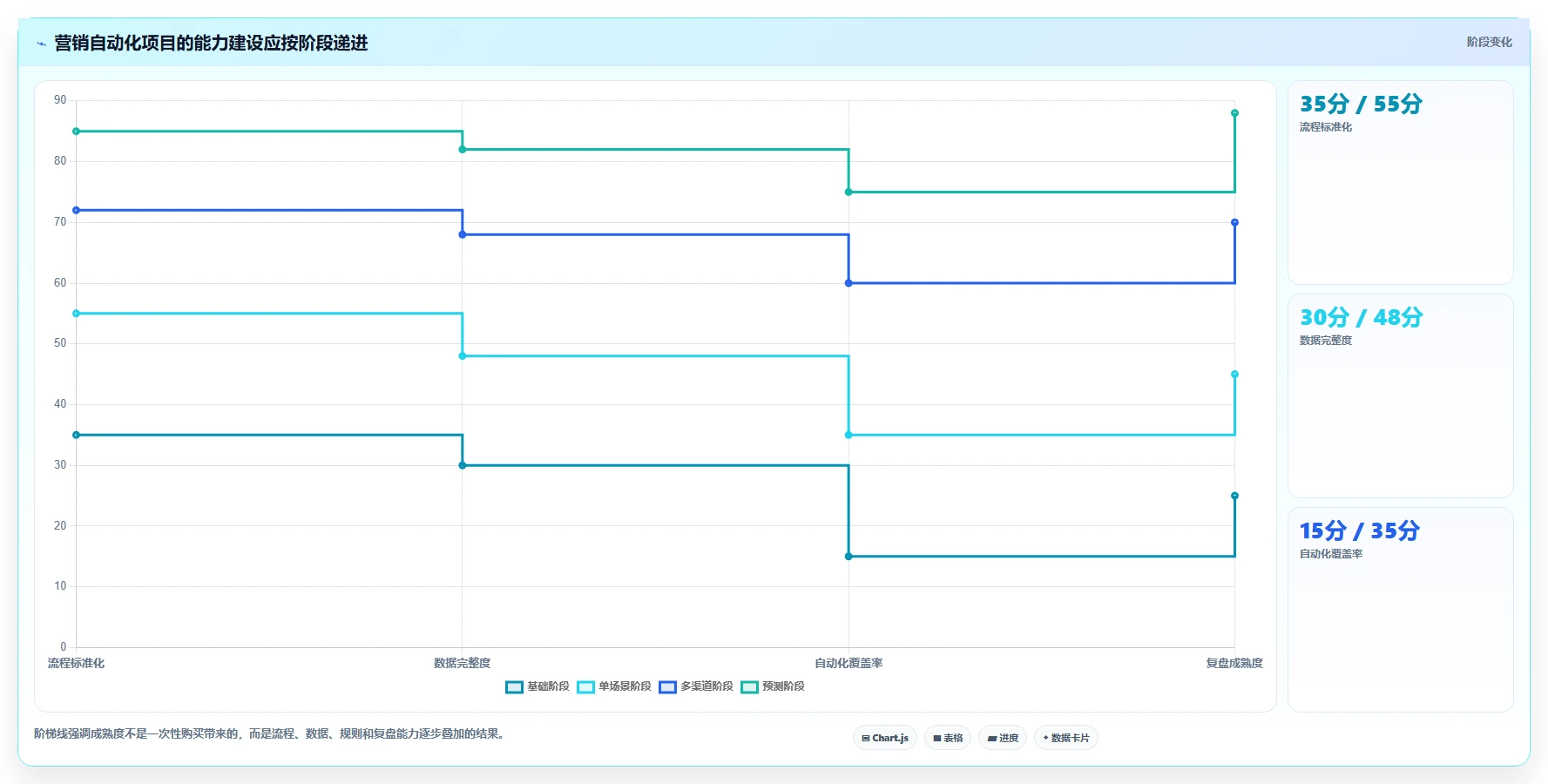Select 单场景阶段 data point at 流程标准化 (55)
Image resolution: width=1548 pixels, height=784 pixels.
point(76,314)
